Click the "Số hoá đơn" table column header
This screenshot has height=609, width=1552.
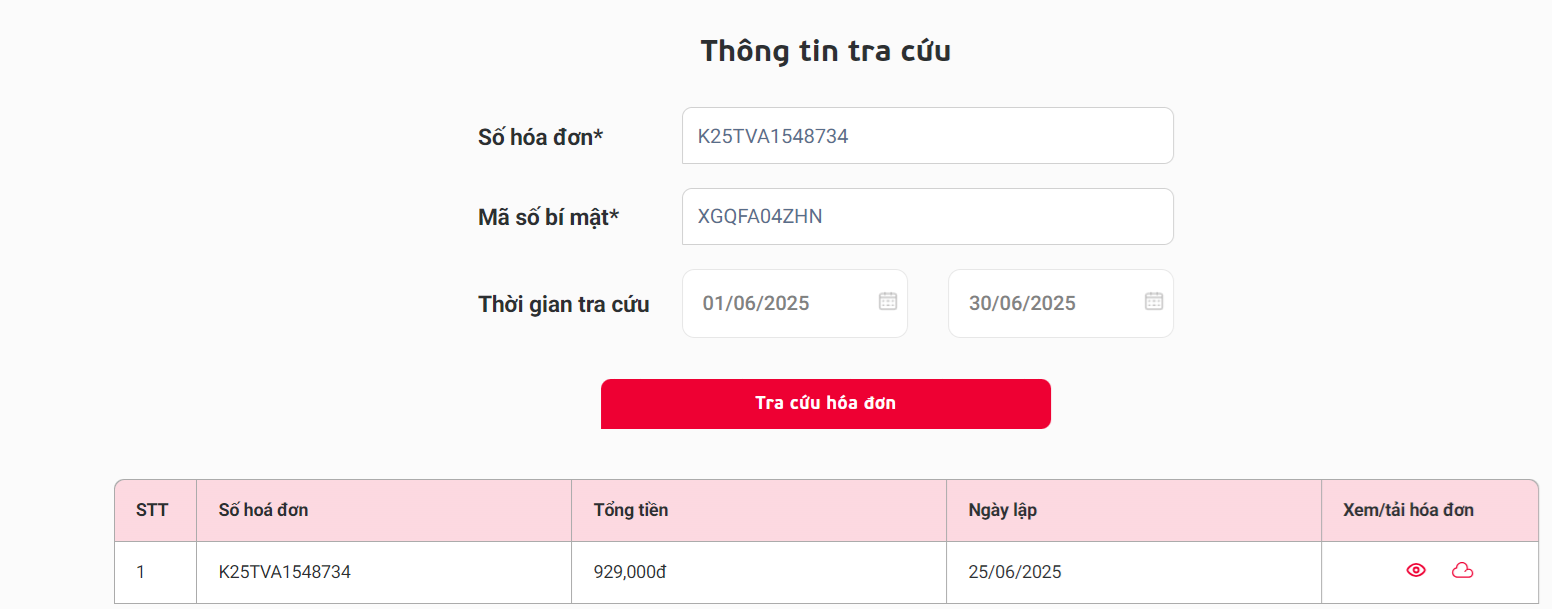click(x=264, y=510)
